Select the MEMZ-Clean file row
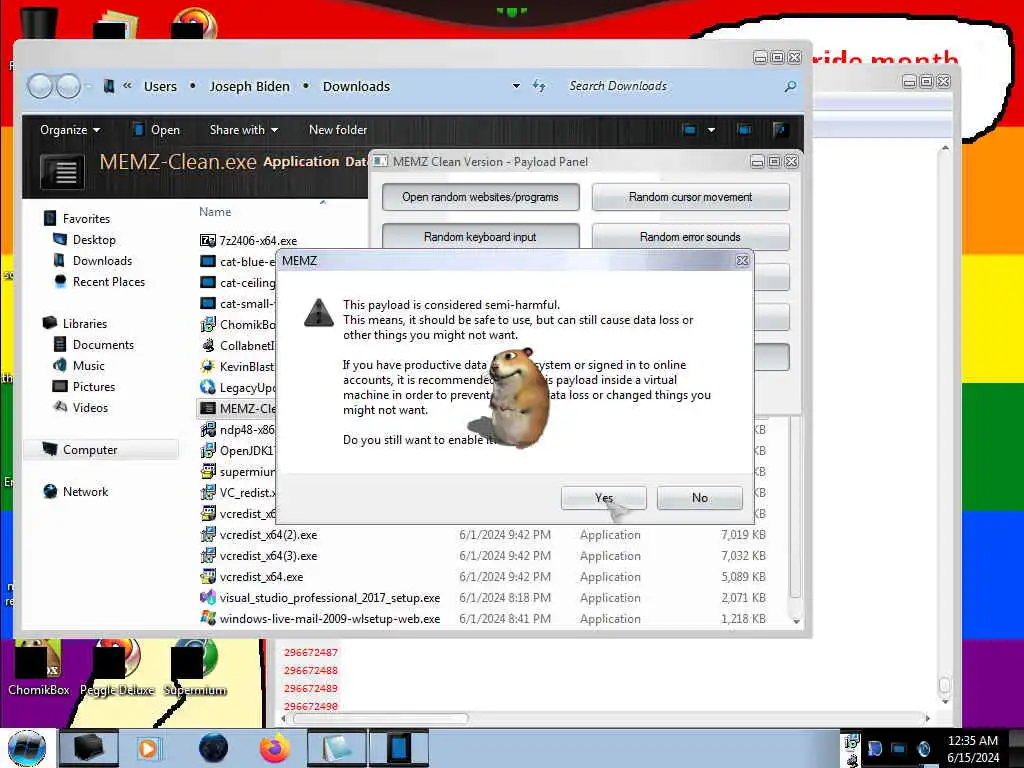The height and width of the screenshot is (768, 1024). pyautogui.click(x=236, y=408)
